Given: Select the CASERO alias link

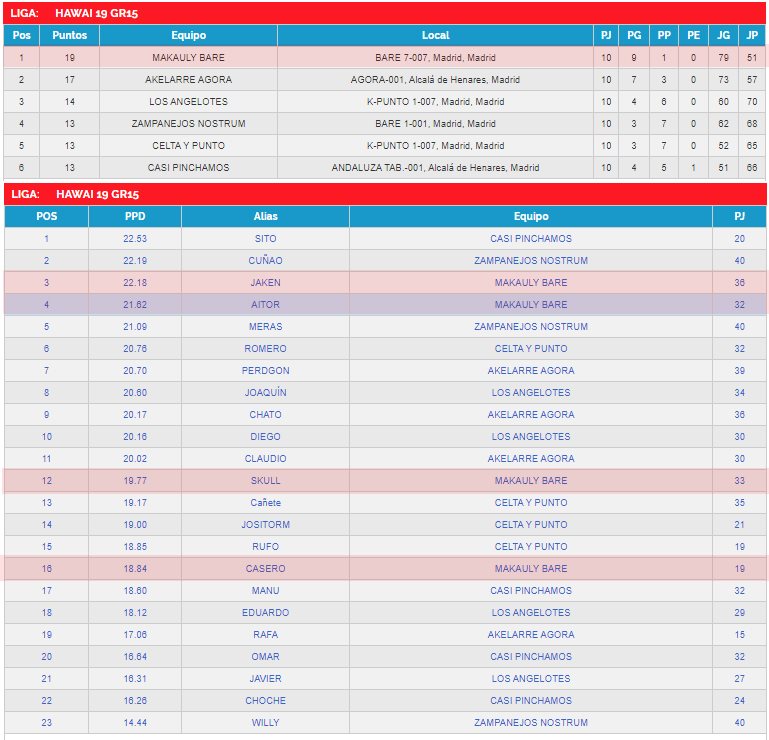Looking at the screenshot, I should (265, 569).
